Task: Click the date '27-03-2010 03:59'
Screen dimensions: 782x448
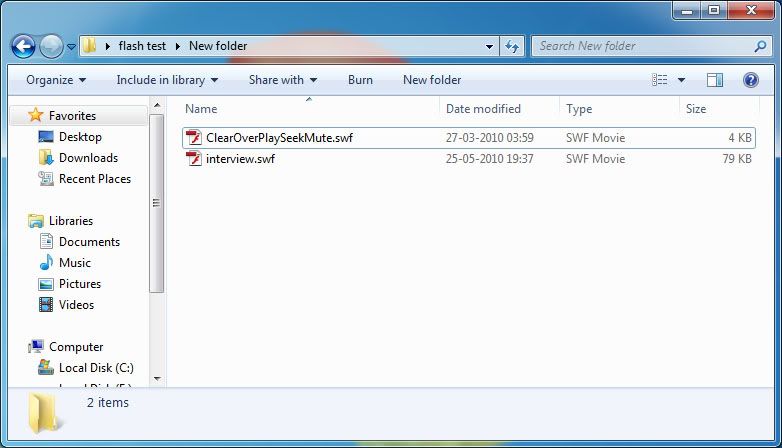Action: pos(490,138)
